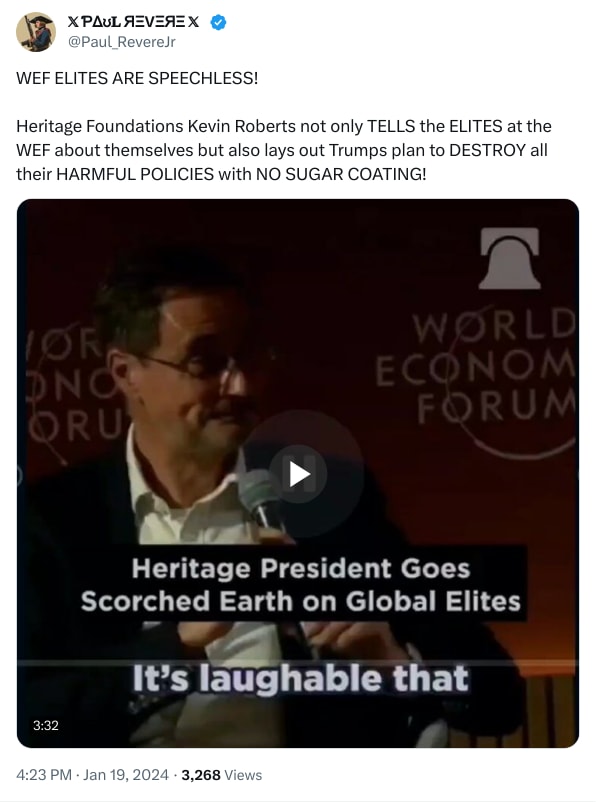The image size is (611, 802).
Task: Click the 4:23 PM Jan 19, 2024 timestamp
Action: click(93, 775)
